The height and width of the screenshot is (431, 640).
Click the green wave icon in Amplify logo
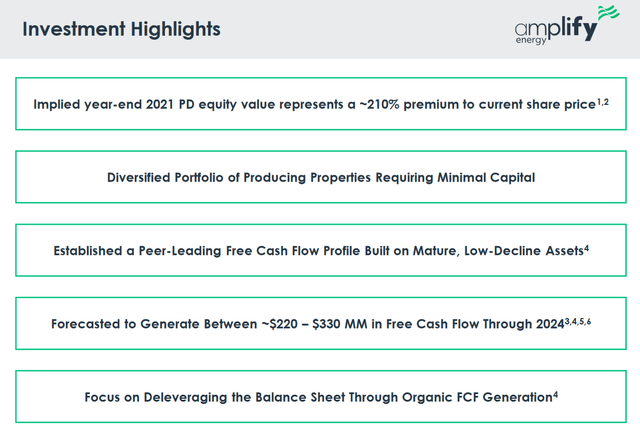(606, 17)
